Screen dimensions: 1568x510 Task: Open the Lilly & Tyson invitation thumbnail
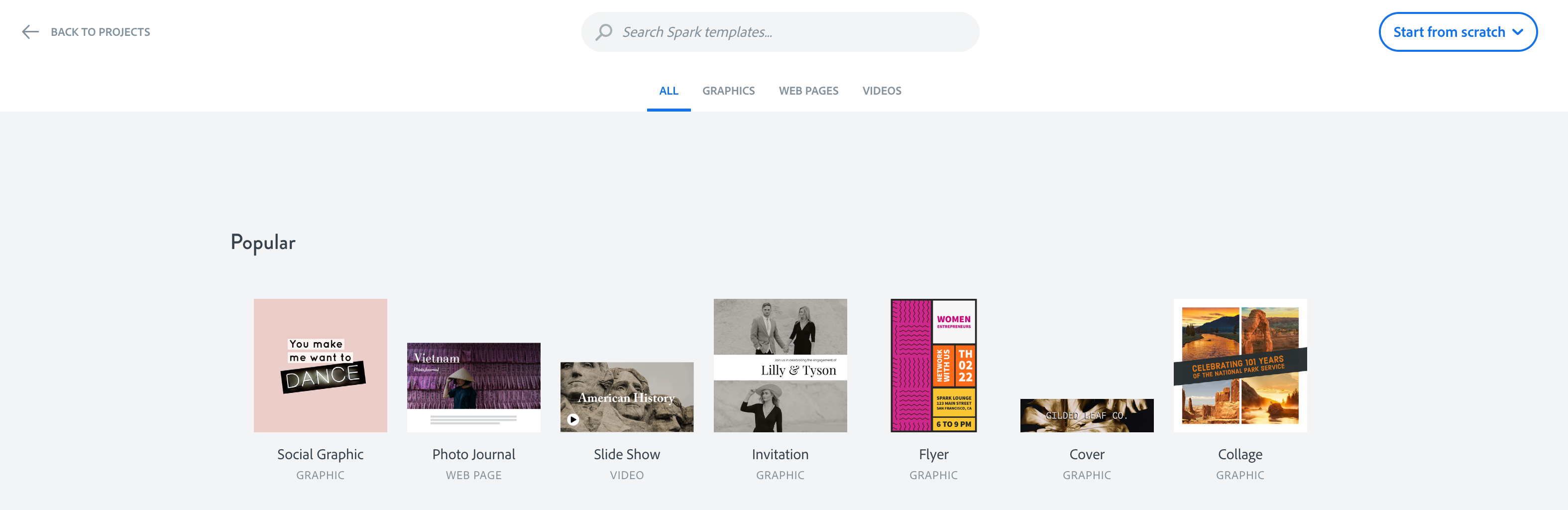pos(781,365)
